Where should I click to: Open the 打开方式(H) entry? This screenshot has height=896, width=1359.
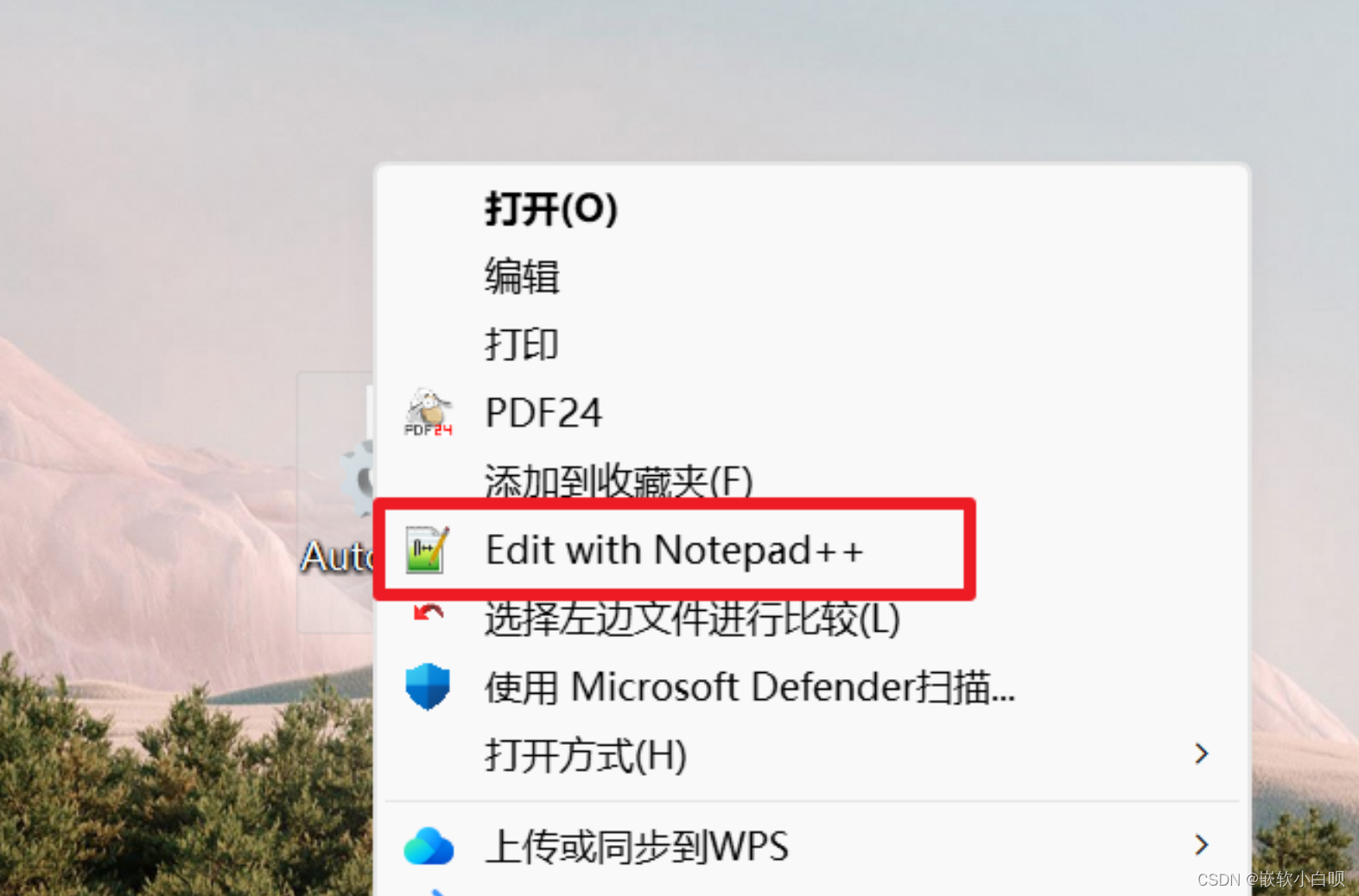pos(586,755)
